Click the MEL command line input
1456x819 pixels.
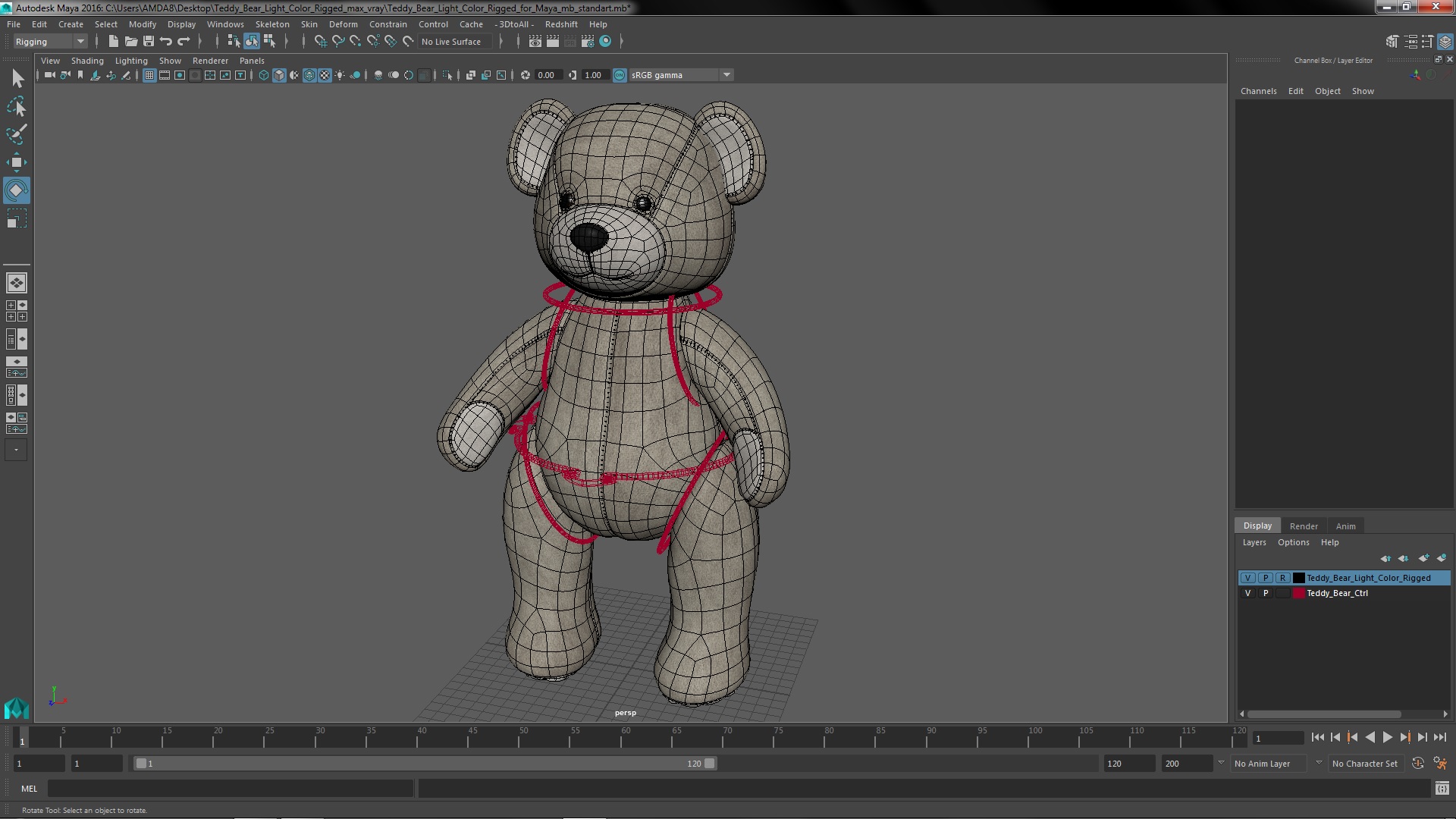[x=231, y=789]
